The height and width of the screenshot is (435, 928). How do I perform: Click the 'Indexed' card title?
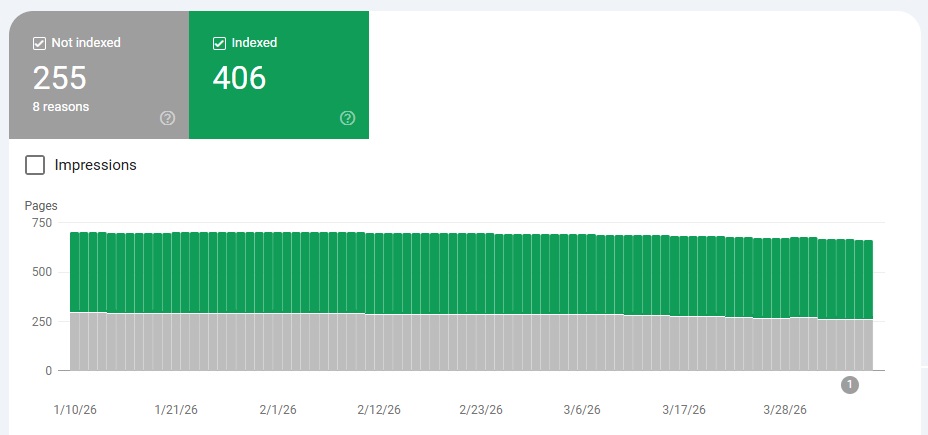coord(254,43)
